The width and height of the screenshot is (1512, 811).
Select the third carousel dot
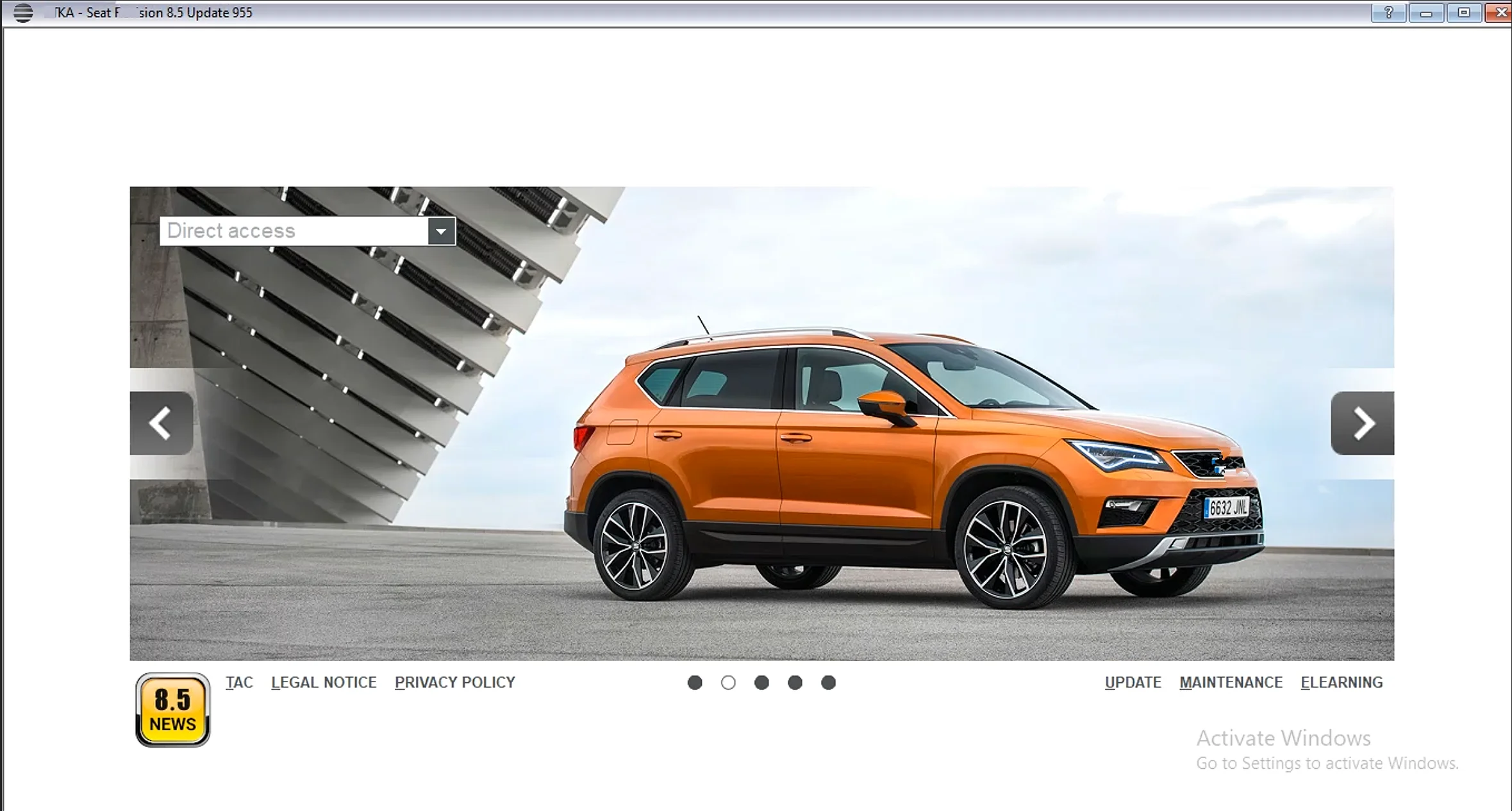761,683
